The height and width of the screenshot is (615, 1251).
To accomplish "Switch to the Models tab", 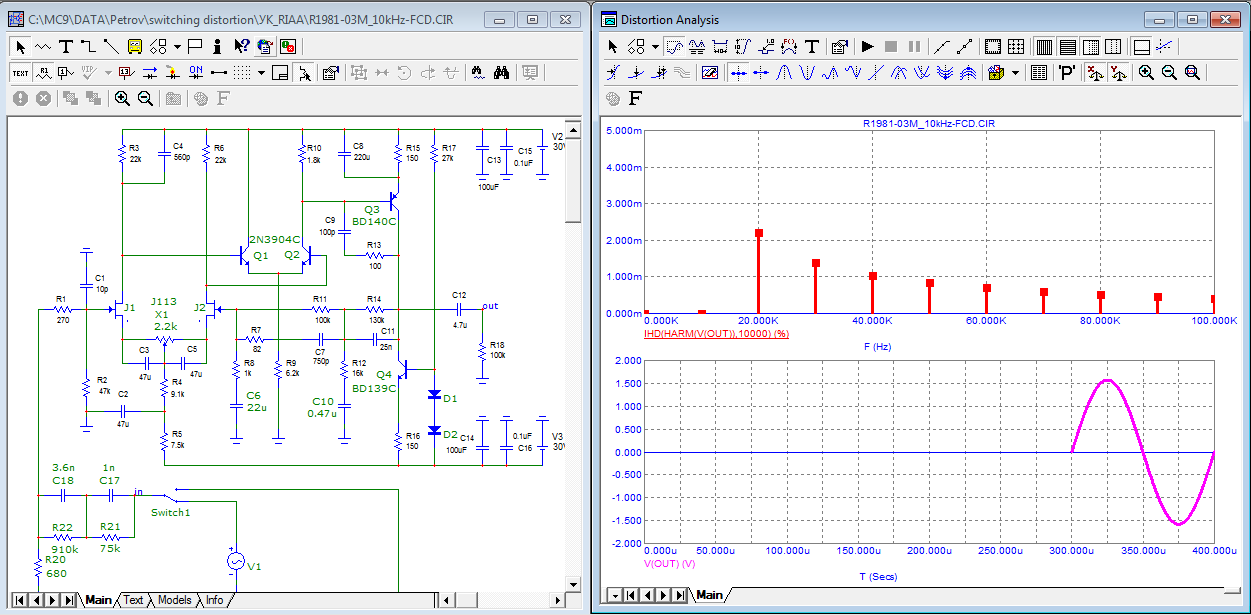I will (174, 600).
